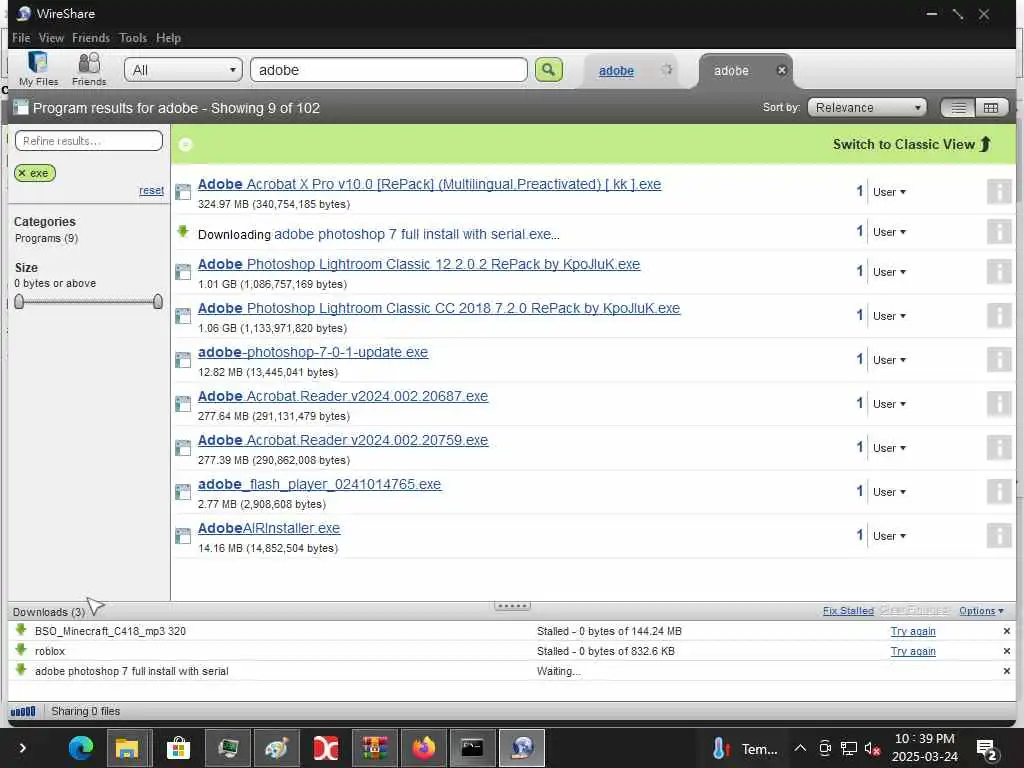Open My Files library icon
Screen dimensions: 1024x768
click(38, 69)
